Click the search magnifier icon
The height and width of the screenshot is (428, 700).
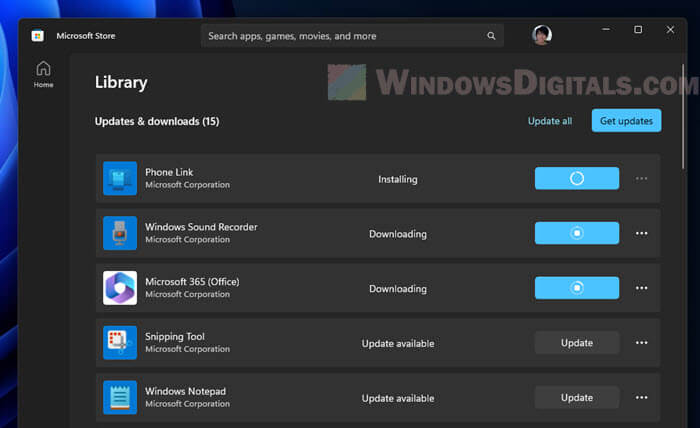coord(491,36)
